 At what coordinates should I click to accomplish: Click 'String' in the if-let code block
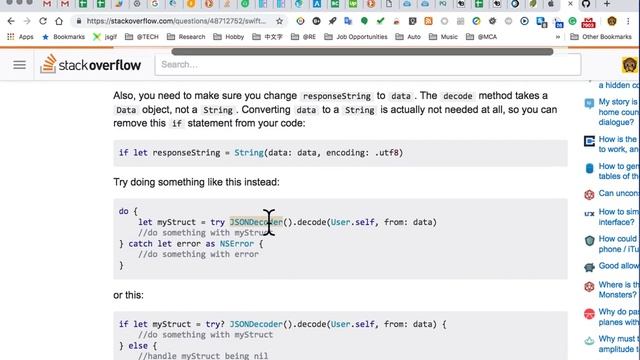pyautogui.click(x=249, y=153)
